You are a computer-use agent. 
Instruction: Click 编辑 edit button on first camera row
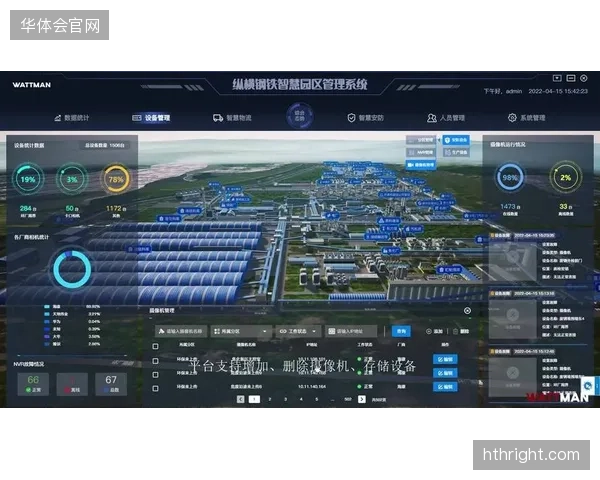pyautogui.click(x=445, y=359)
